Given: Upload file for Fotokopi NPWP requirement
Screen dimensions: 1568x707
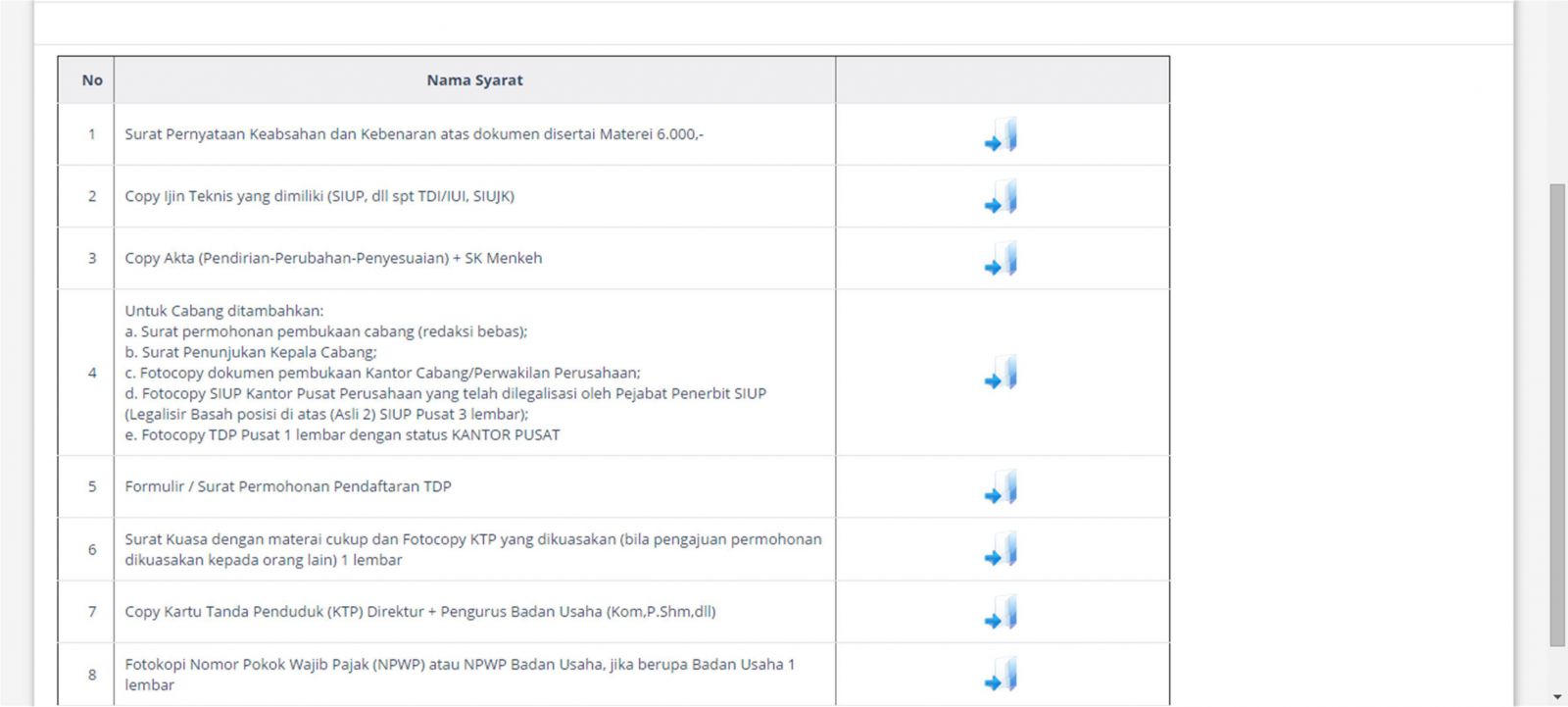Looking at the screenshot, I should point(1001,676).
